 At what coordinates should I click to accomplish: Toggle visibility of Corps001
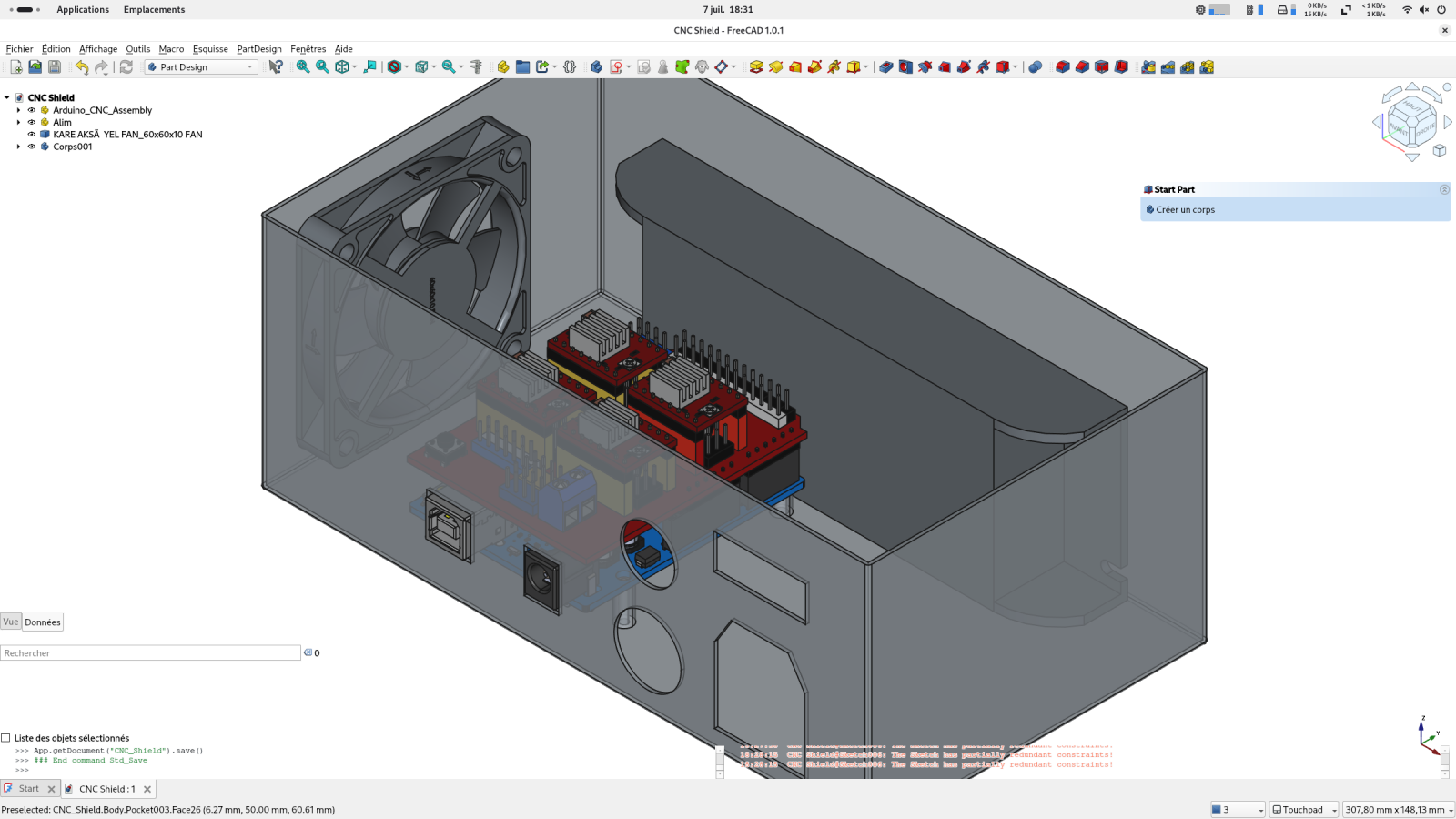pyautogui.click(x=31, y=147)
